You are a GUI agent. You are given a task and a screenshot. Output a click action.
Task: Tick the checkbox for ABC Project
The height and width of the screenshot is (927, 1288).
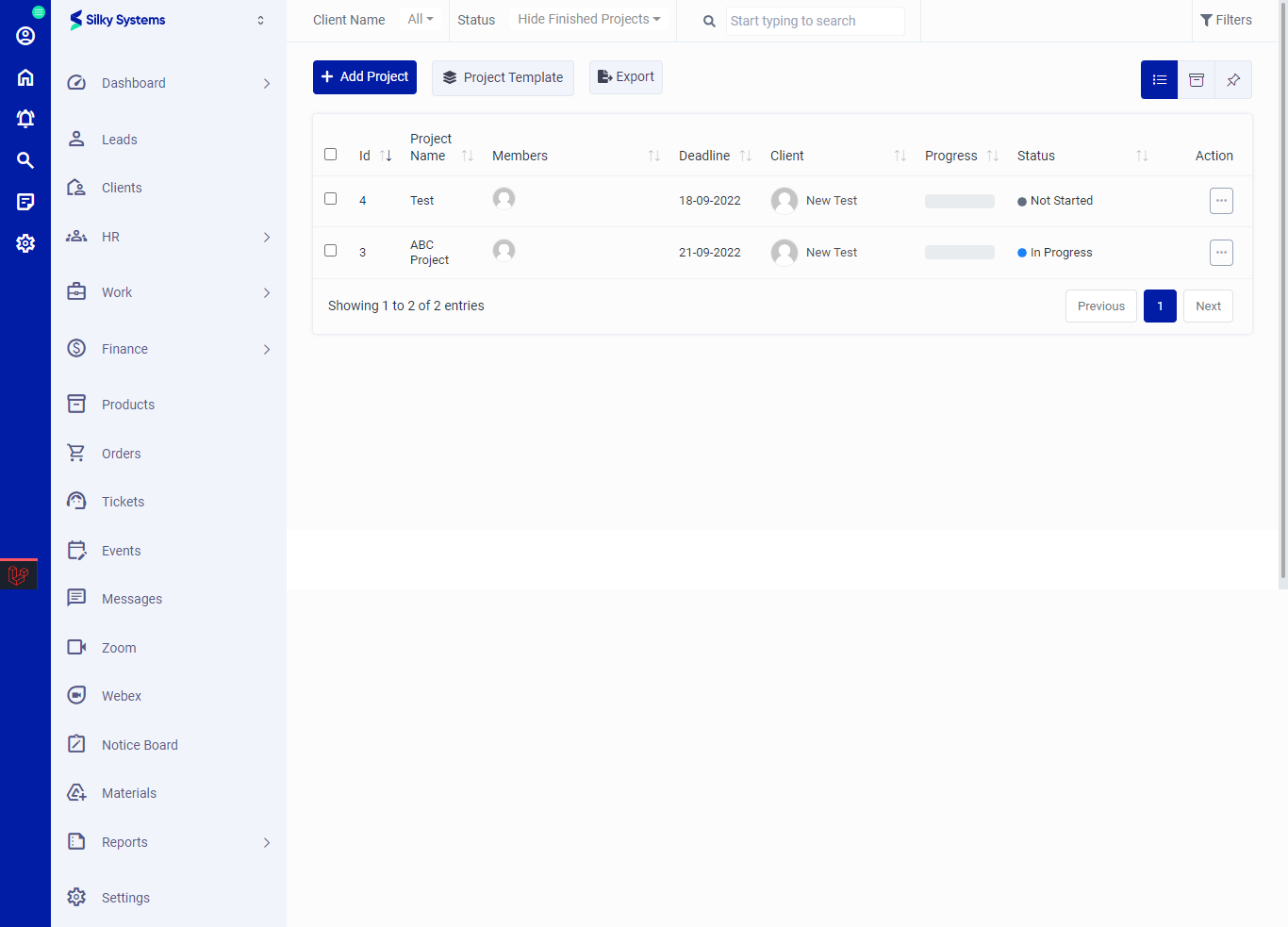(330, 251)
